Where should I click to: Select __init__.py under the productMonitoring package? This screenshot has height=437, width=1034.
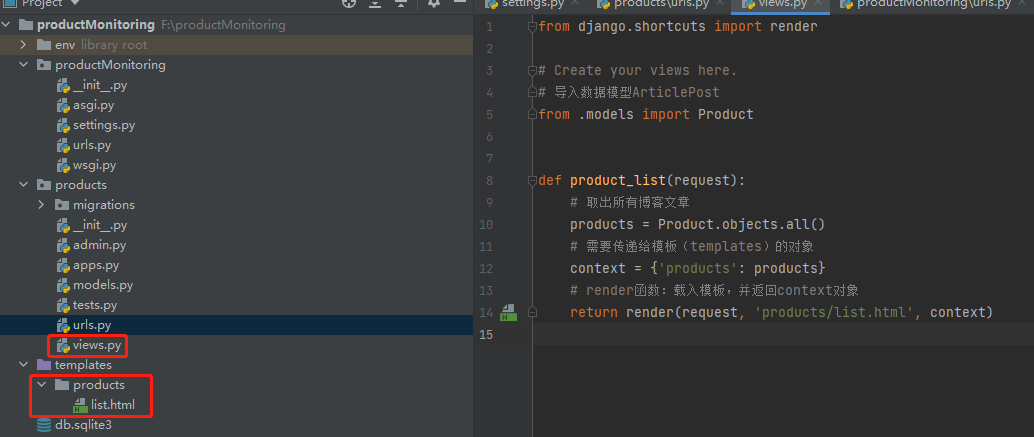tap(100, 85)
